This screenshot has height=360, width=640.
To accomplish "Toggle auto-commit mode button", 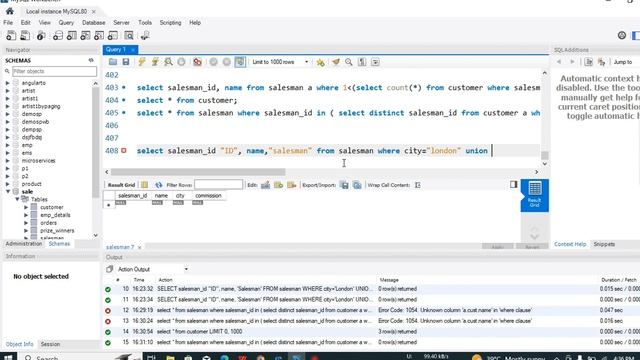I will tap(240, 62).
